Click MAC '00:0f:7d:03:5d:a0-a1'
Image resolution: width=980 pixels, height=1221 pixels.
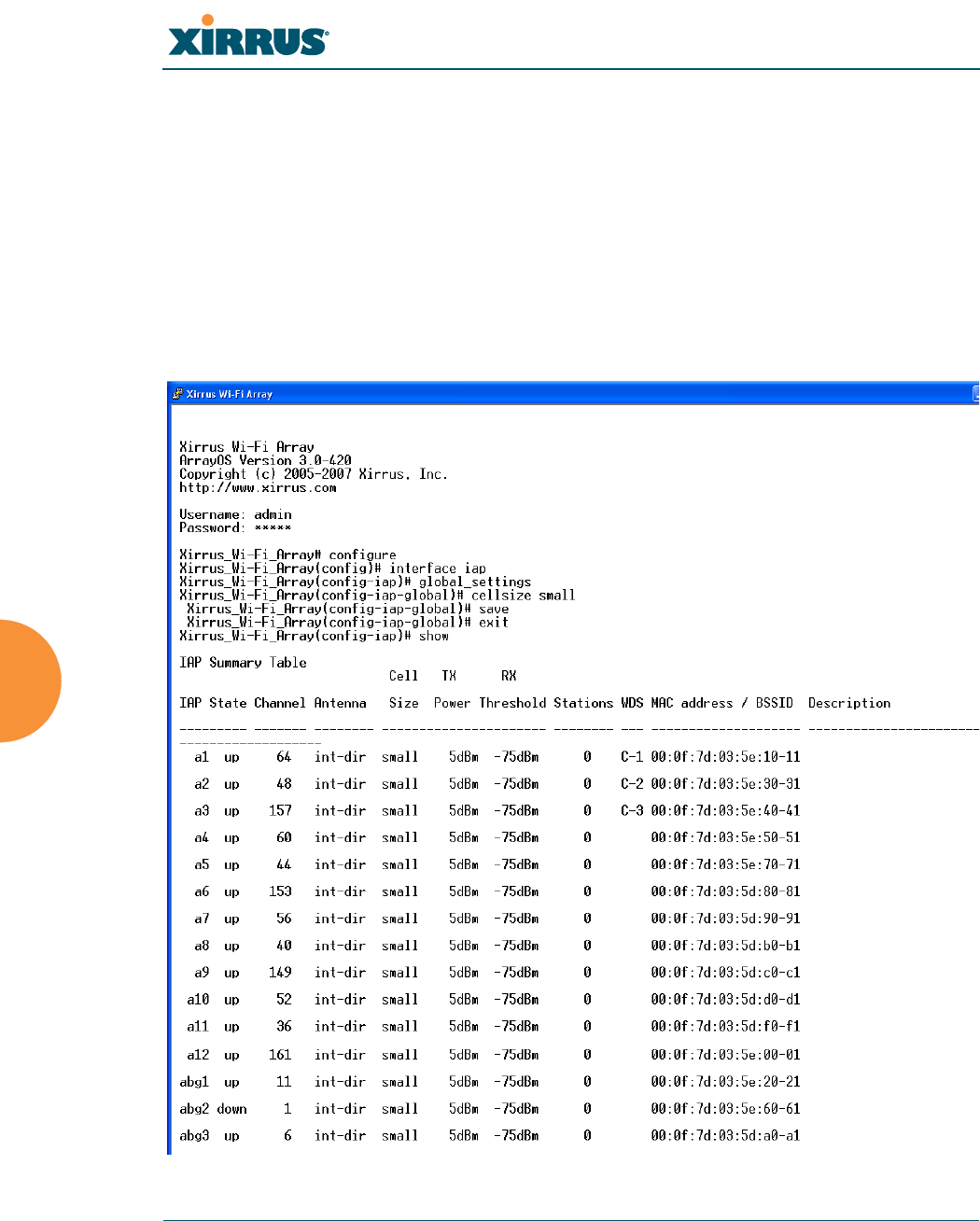(x=725, y=1137)
